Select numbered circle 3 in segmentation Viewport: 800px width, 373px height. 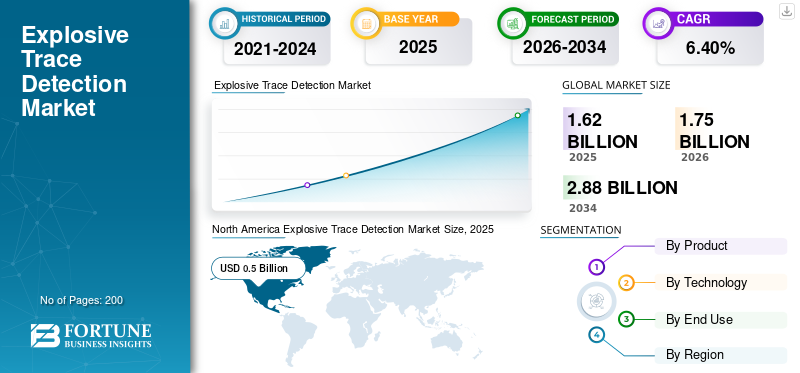point(626,319)
